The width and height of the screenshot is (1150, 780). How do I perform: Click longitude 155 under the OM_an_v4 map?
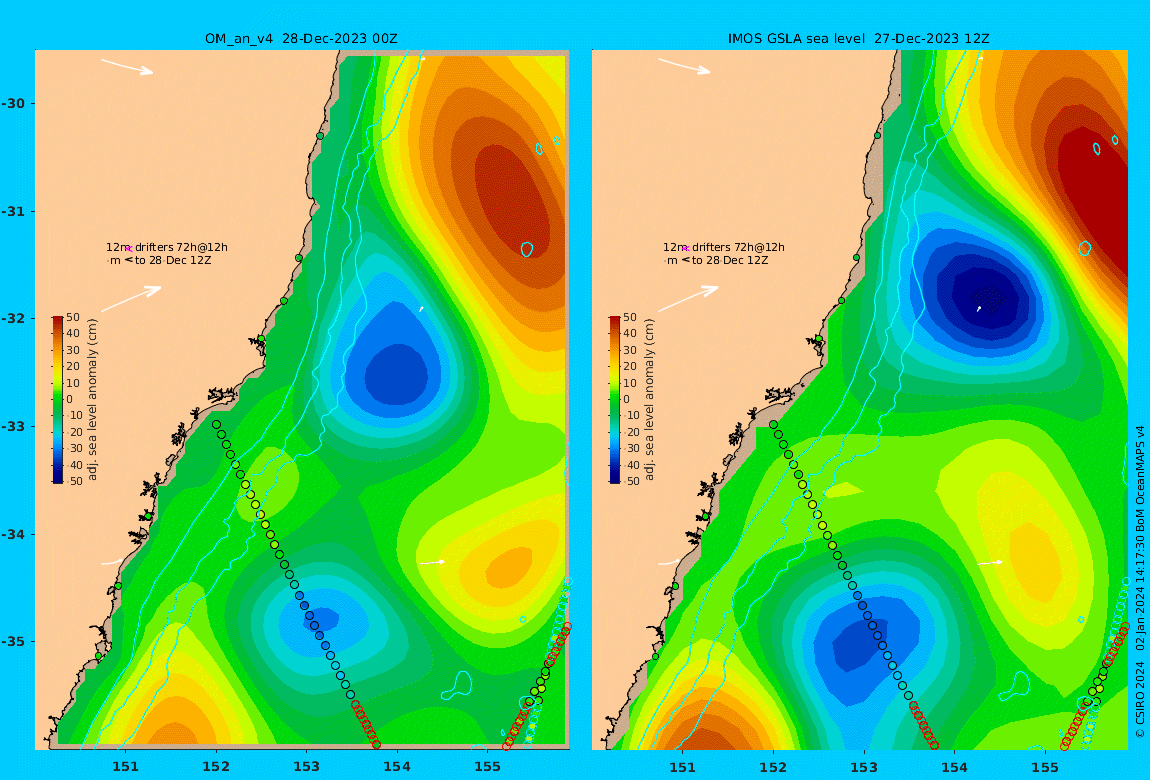[x=488, y=767]
